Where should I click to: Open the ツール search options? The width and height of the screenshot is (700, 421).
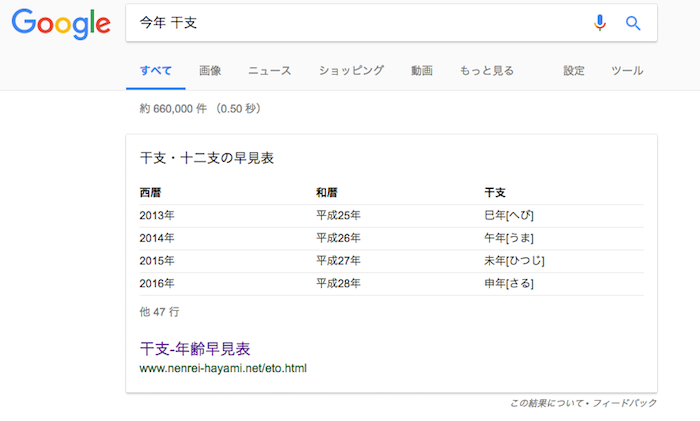pyautogui.click(x=627, y=71)
